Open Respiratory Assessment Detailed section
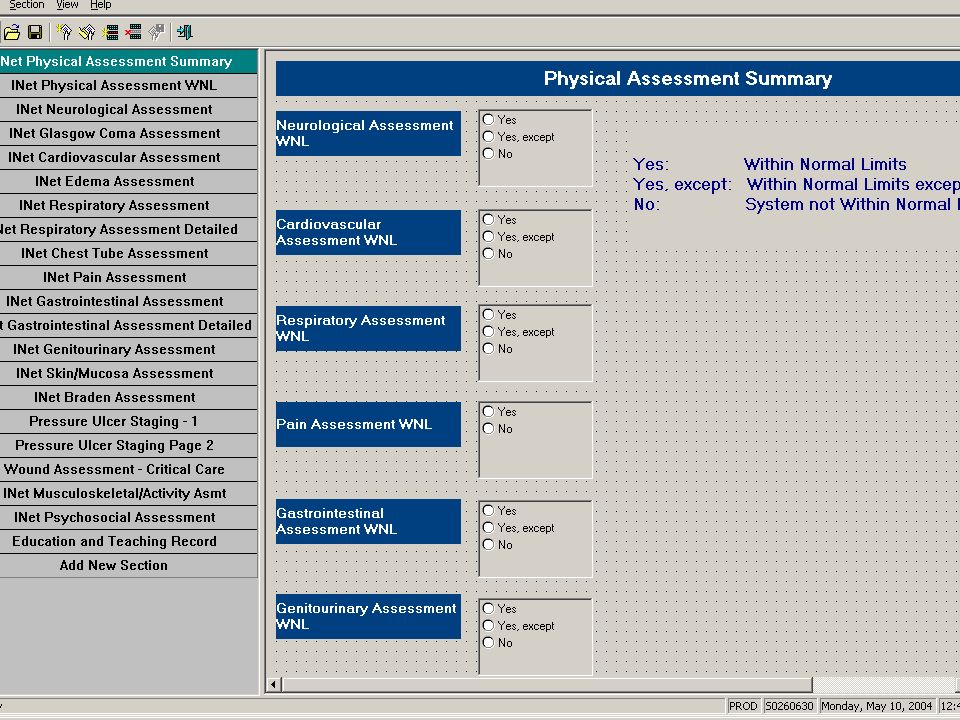The height and width of the screenshot is (720, 960). click(x=129, y=229)
